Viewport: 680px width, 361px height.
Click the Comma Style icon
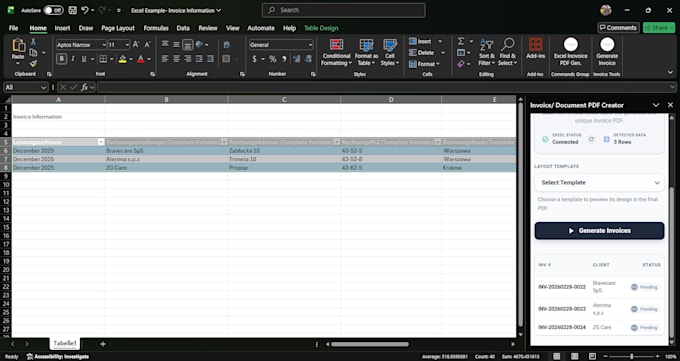point(284,59)
